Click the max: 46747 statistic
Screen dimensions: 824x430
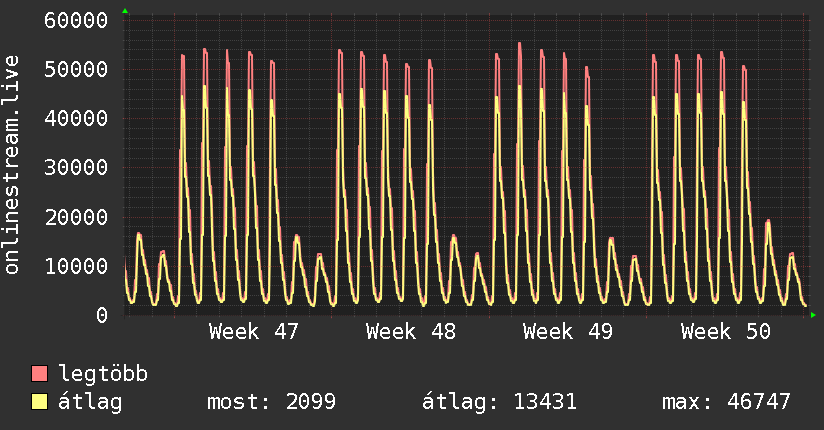click(726, 402)
